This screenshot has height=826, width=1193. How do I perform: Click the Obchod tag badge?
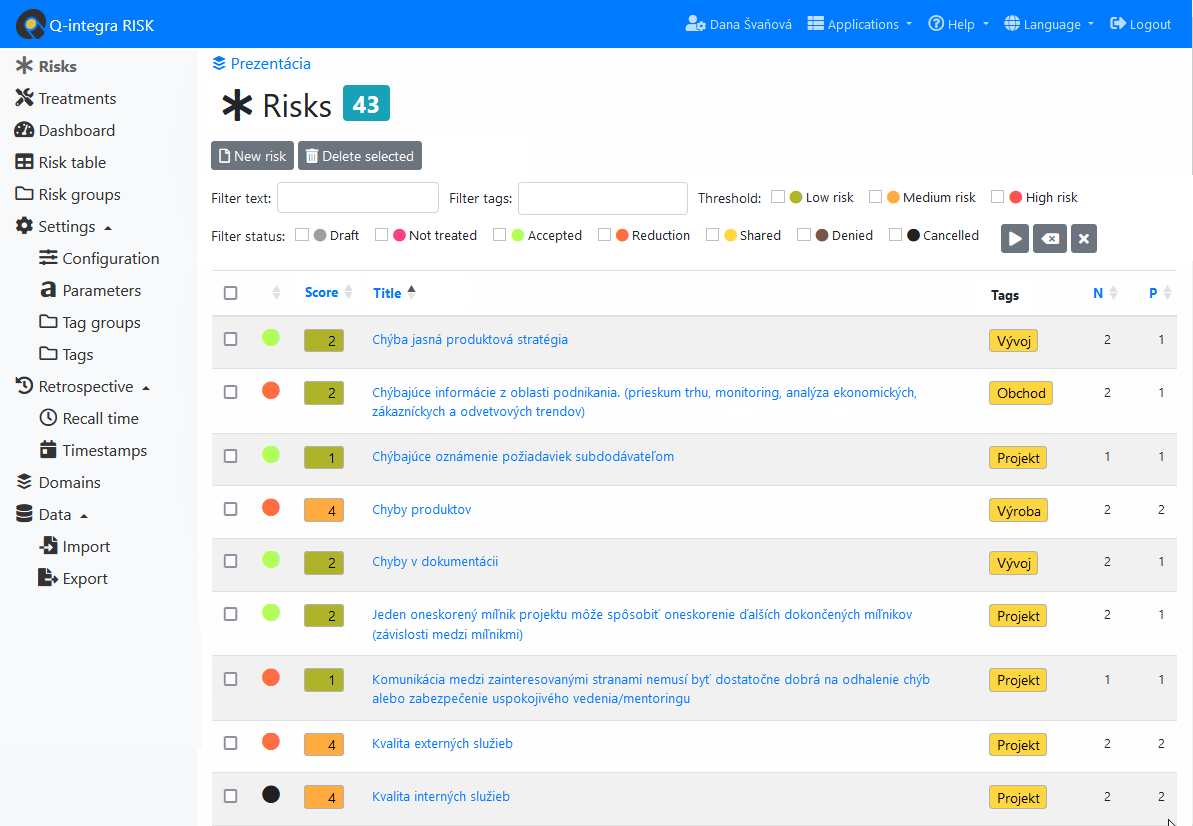click(x=1021, y=392)
